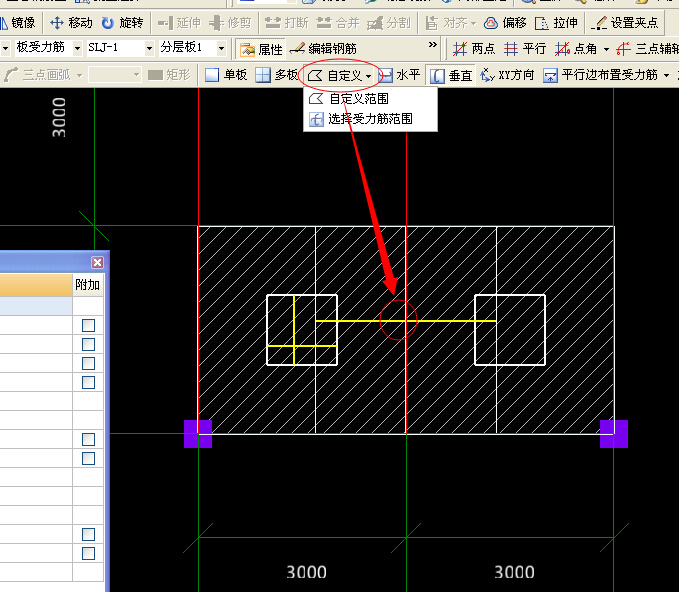The height and width of the screenshot is (592, 679).
Task: Click the 附加 column header
Action: coord(87,285)
